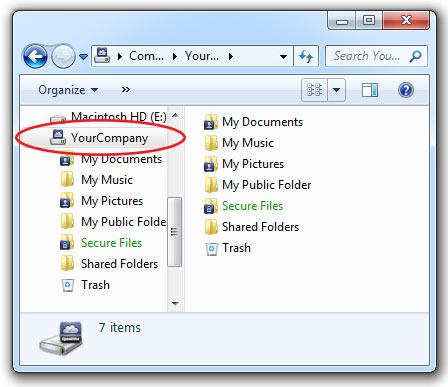Change the view with the views button
This screenshot has height=387, width=448.
point(314,90)
